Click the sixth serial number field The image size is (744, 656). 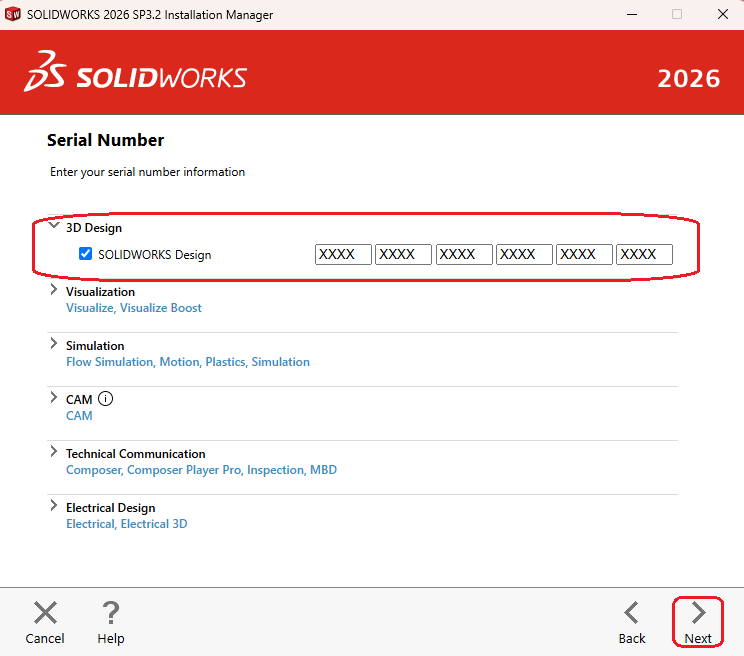coord(644,254)
